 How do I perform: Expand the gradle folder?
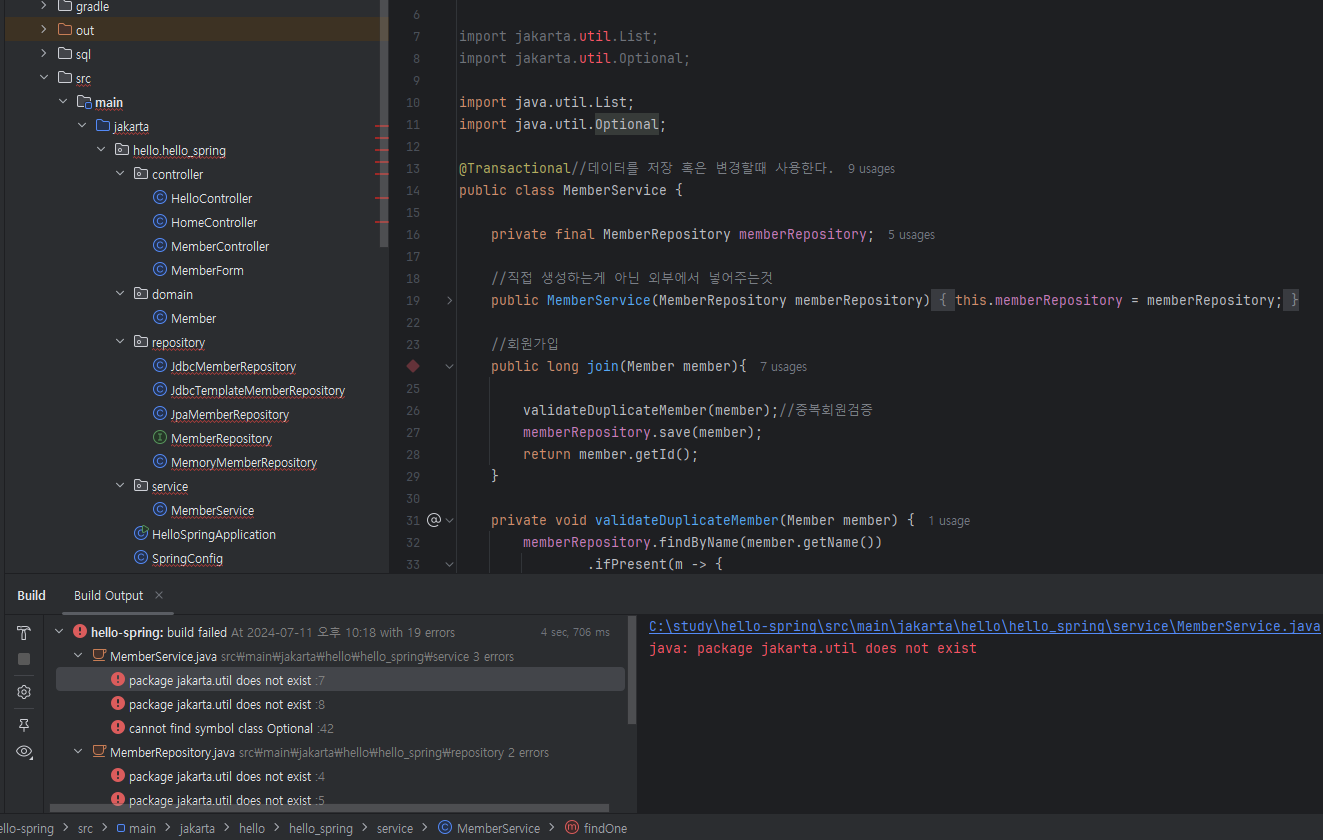pyautogui.click(x=43, y=6)
